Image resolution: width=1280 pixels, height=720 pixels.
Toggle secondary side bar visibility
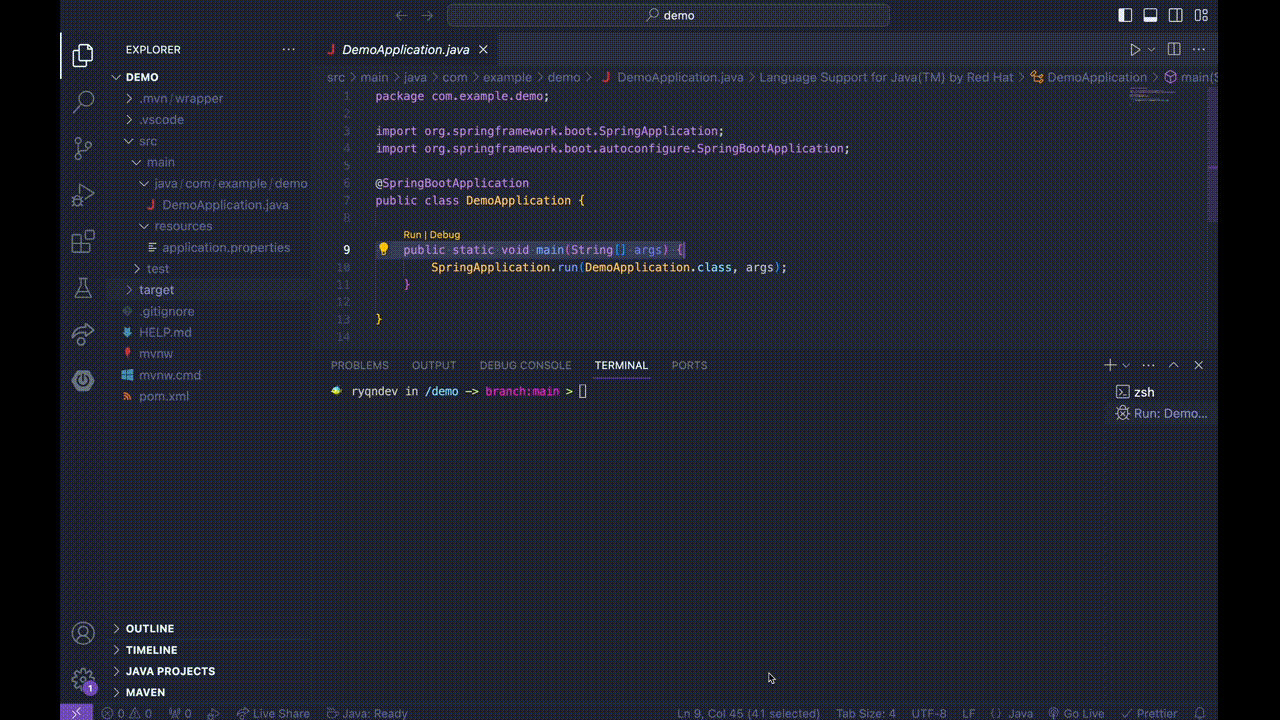tap(1176, 15)
